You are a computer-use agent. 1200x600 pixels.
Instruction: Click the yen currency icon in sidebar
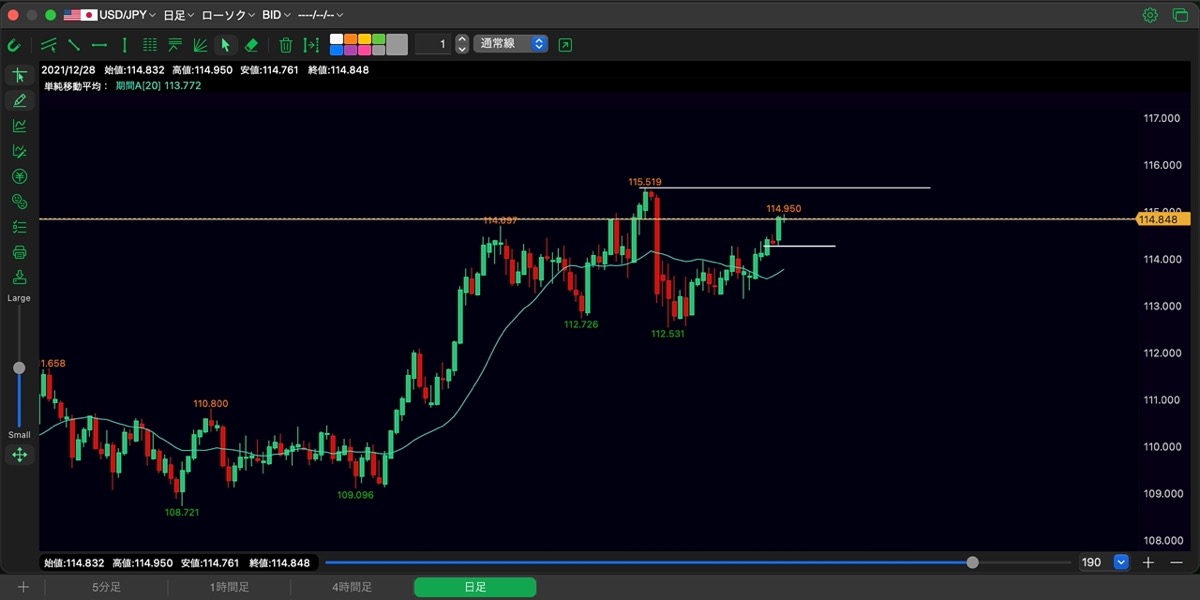coord(19,176)
